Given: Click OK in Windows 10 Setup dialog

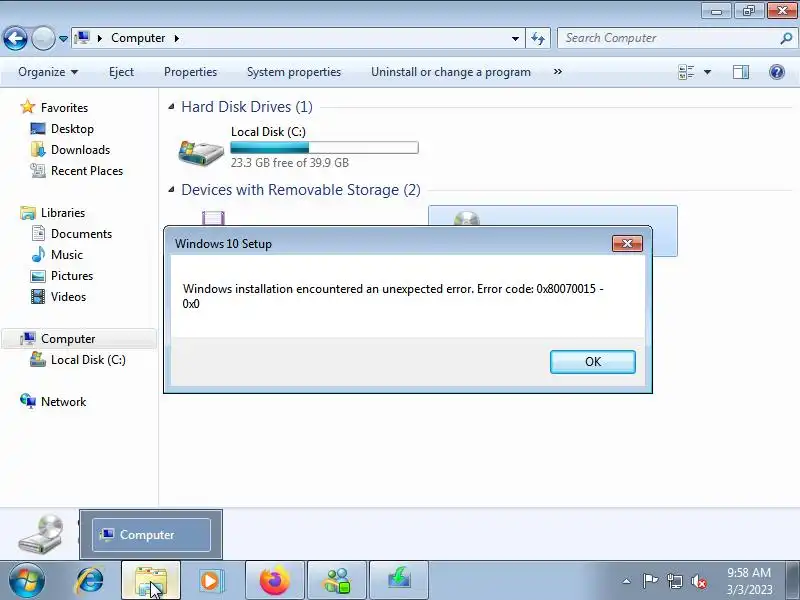Looking at the screenshot, I should click(592, 362).
